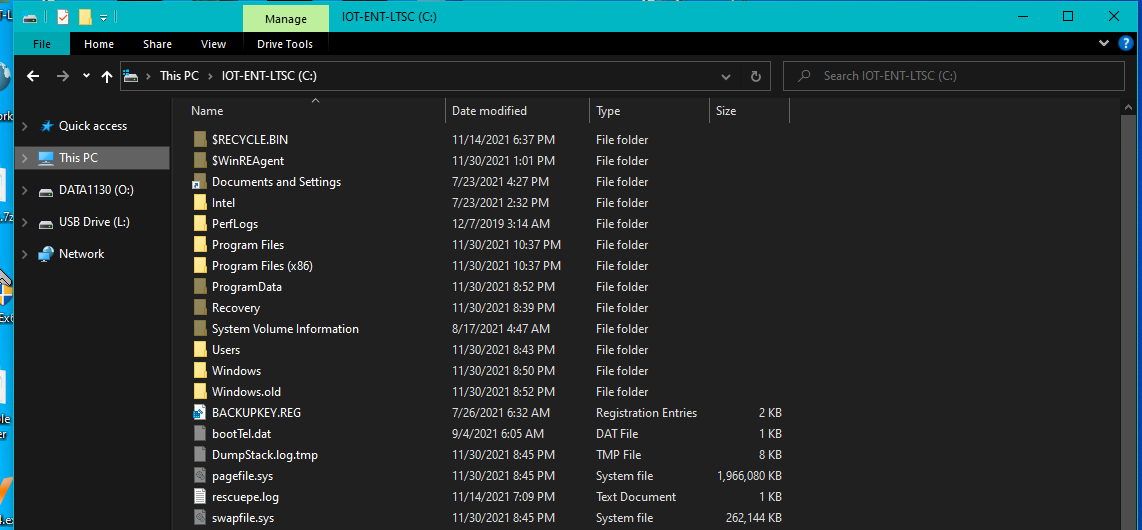
Task: Select the Windows.old folder icon
Action: (x=200, y=392)
